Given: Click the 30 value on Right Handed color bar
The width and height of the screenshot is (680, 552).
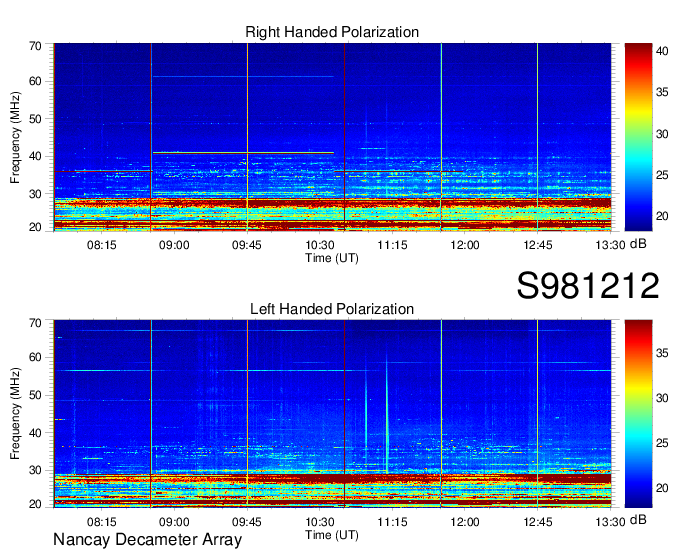Looking at the screenshot, I should pos(662,134).
